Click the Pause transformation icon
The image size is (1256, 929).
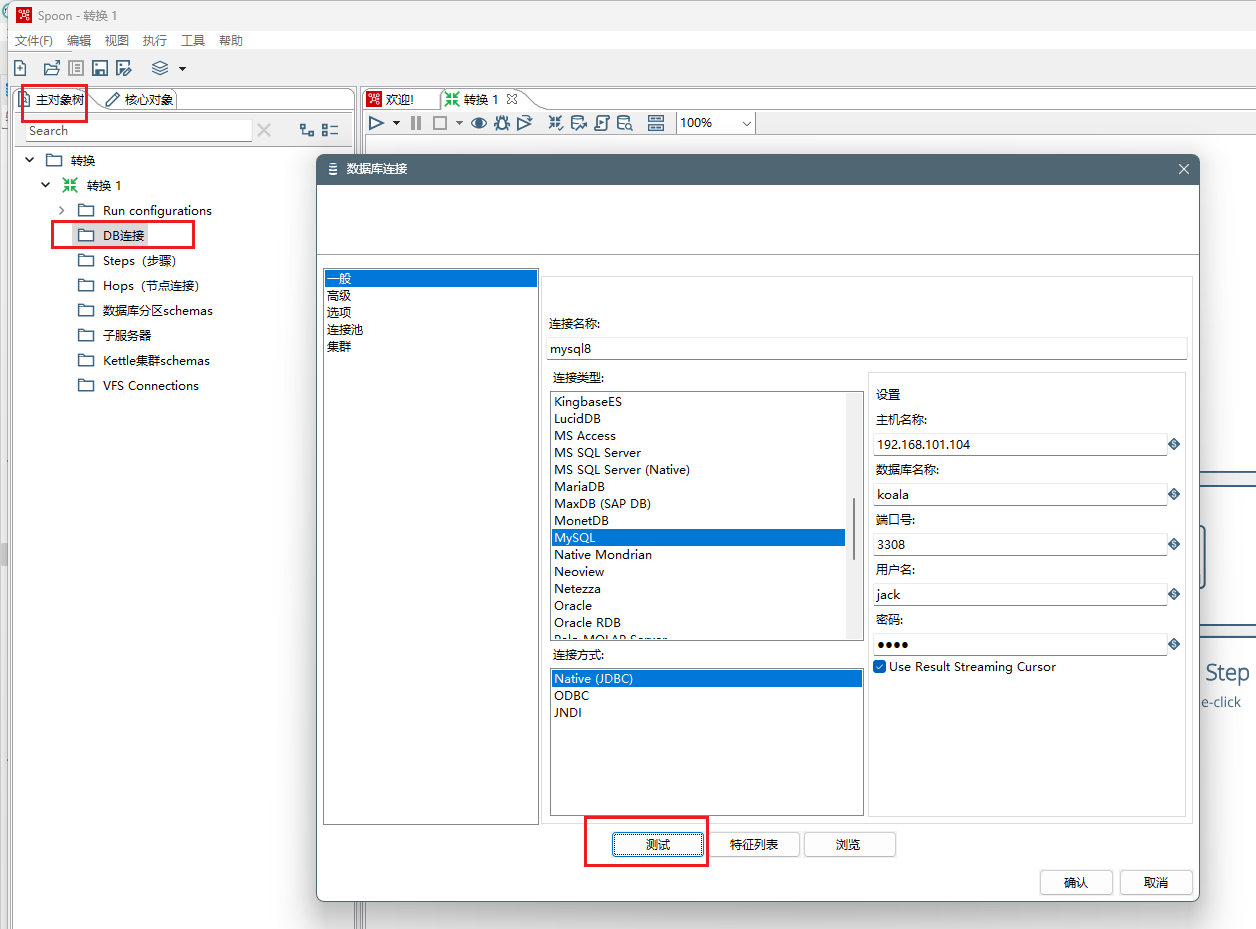(x=416, y=123)
